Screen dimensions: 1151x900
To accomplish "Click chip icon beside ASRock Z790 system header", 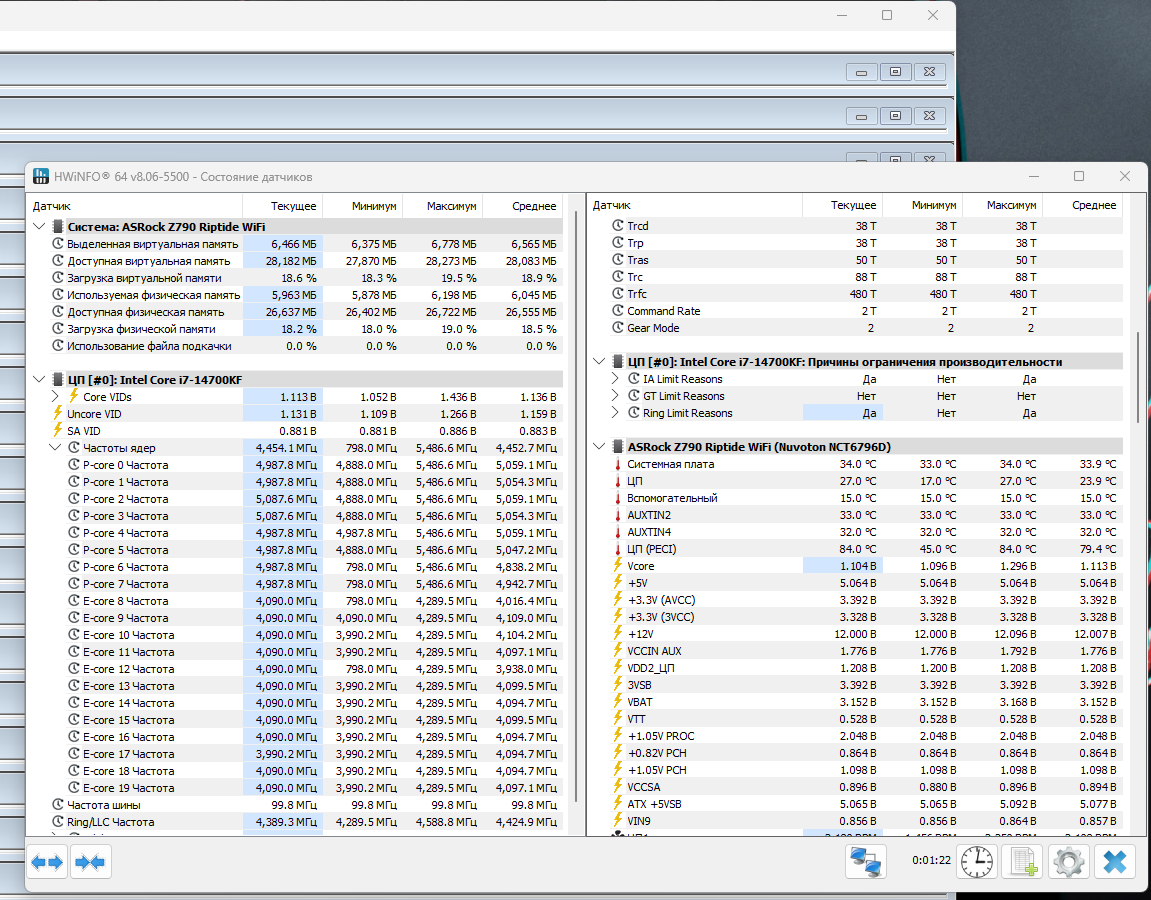I will pos(57,227).
